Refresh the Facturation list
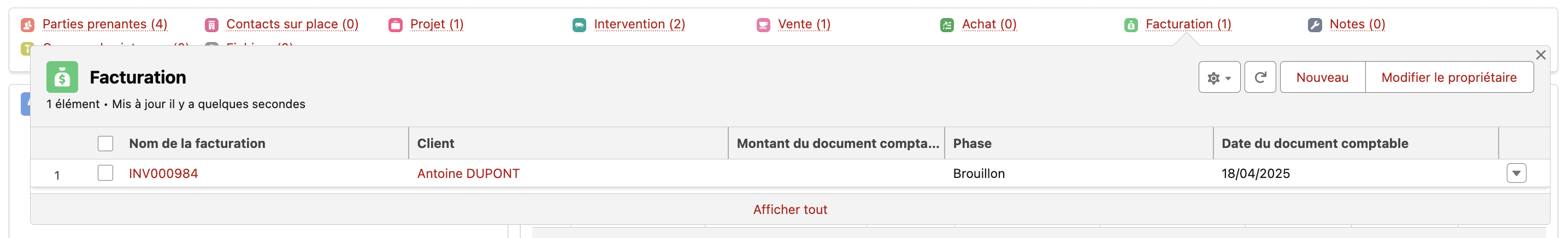This screenshot has height=238, width=1568. [1259, 78]
